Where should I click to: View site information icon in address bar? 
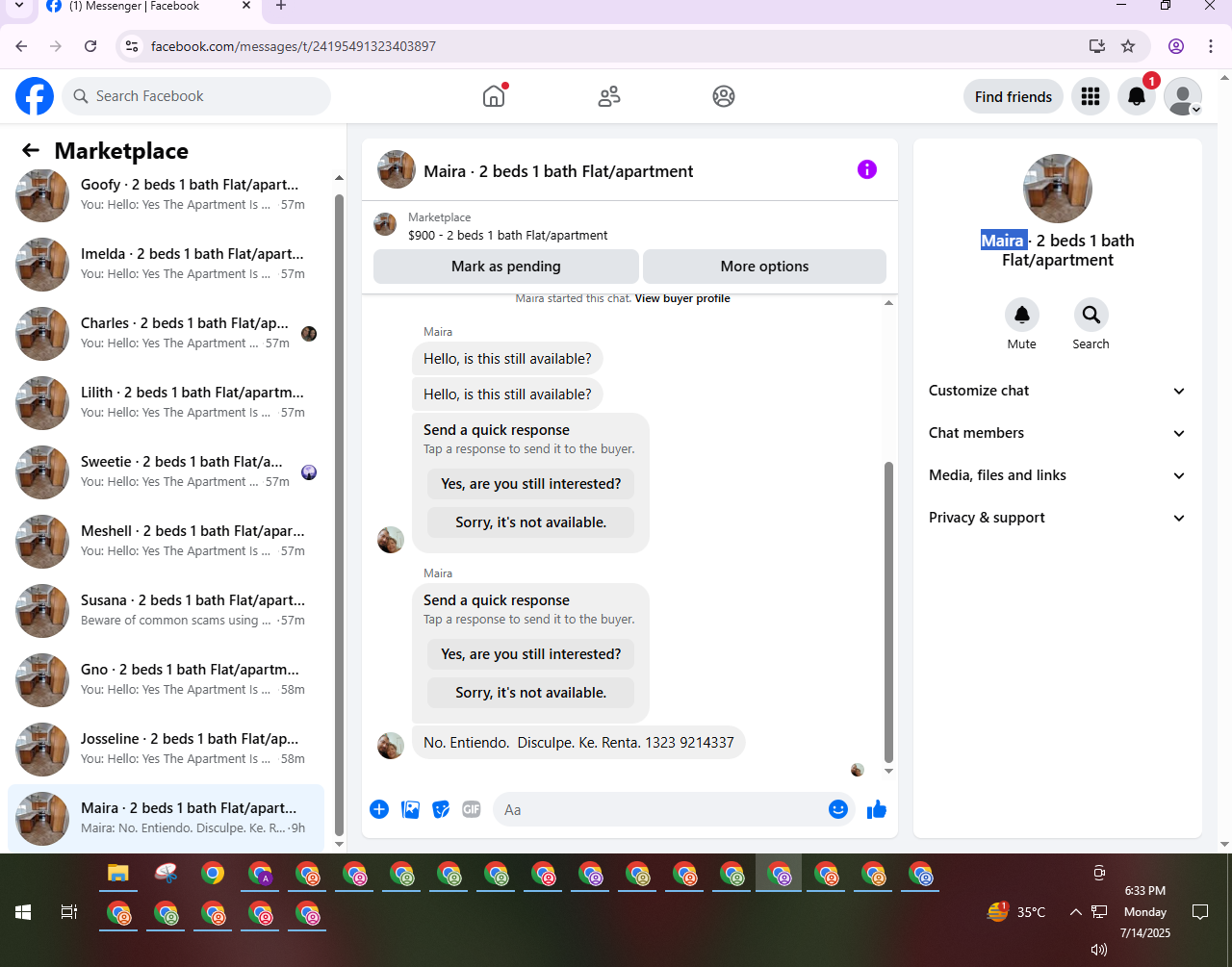click(x=133, y=46)
